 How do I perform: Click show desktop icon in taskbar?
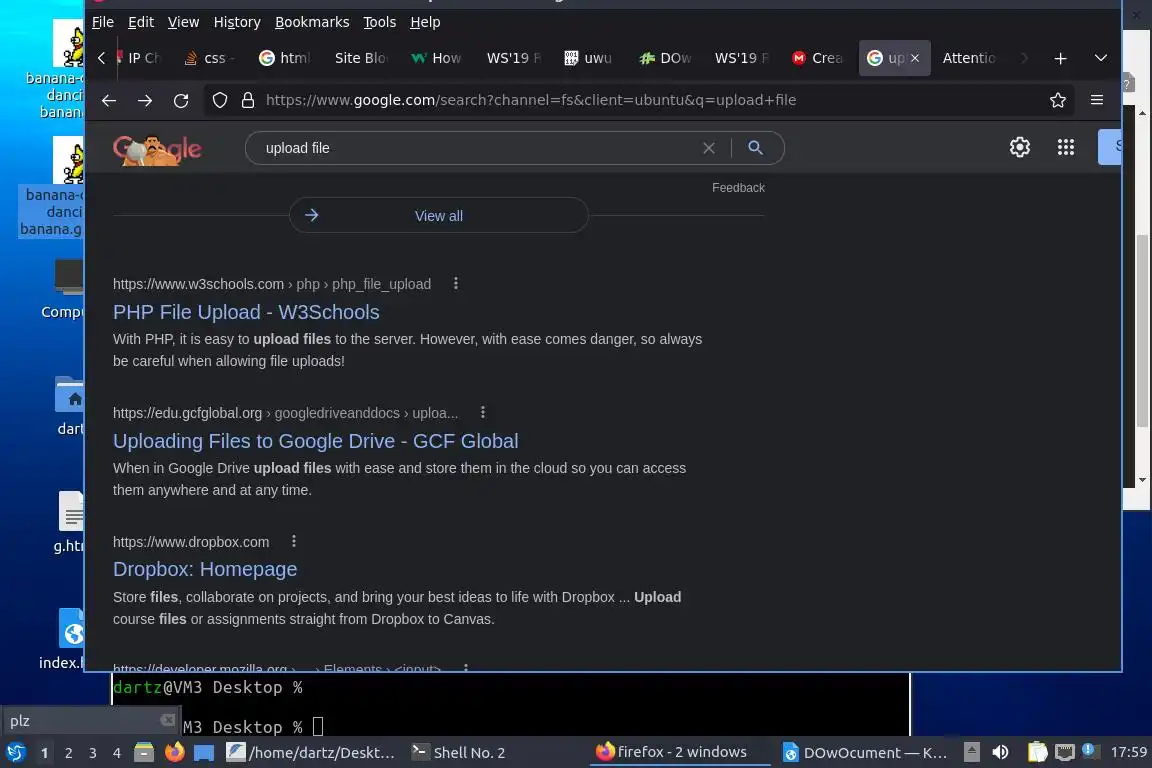204,753
